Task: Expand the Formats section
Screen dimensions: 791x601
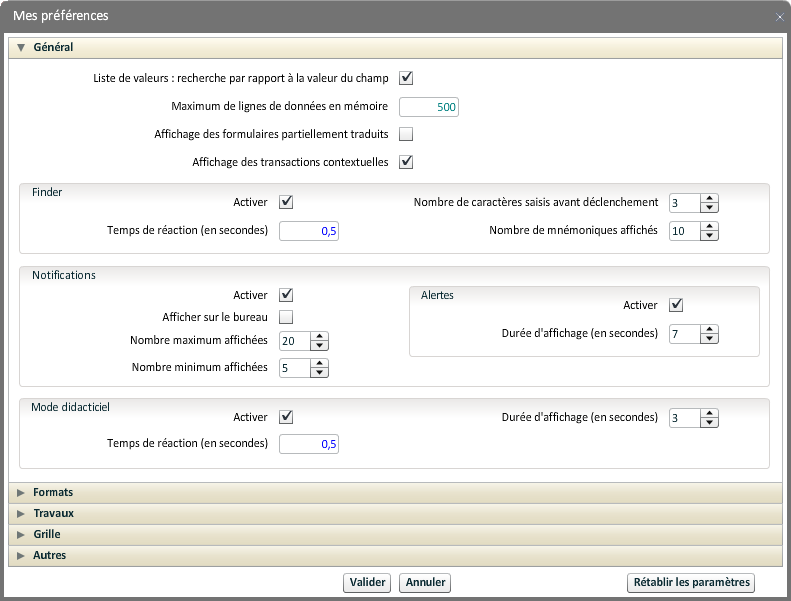Action: click(x=53, y=492)
